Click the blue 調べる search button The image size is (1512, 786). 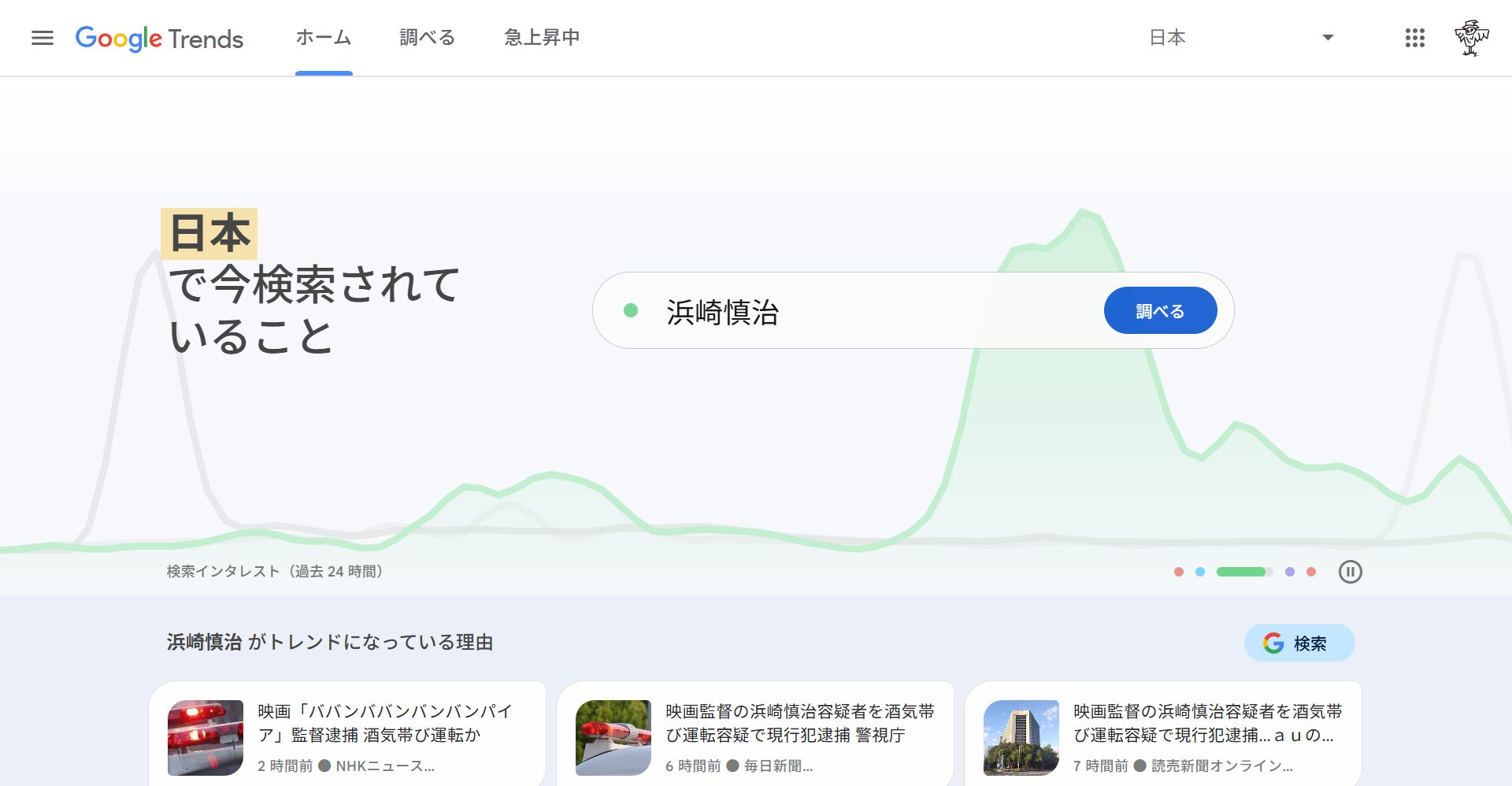point(1160,311)
